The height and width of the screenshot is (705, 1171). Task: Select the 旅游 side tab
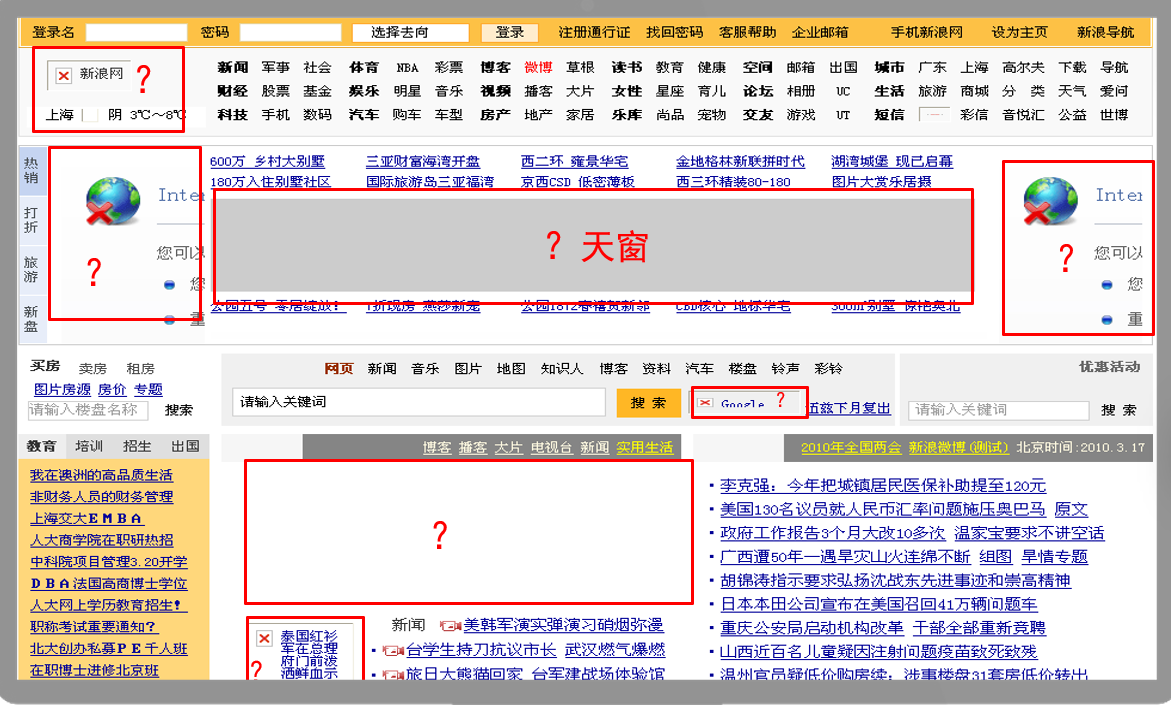coord(31,270)
